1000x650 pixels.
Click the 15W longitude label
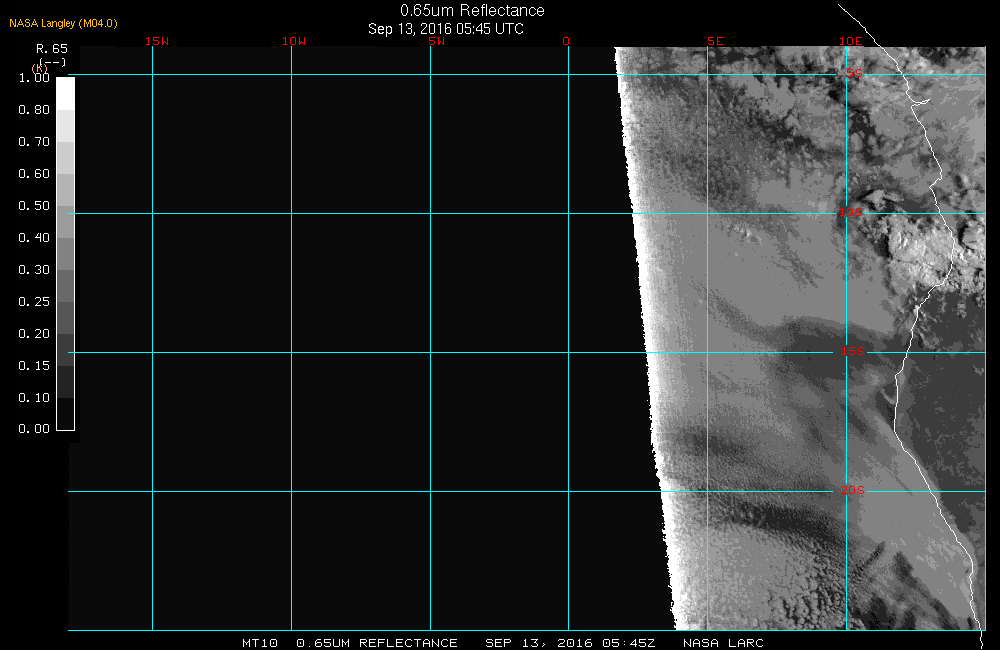[x=157, y=41]
